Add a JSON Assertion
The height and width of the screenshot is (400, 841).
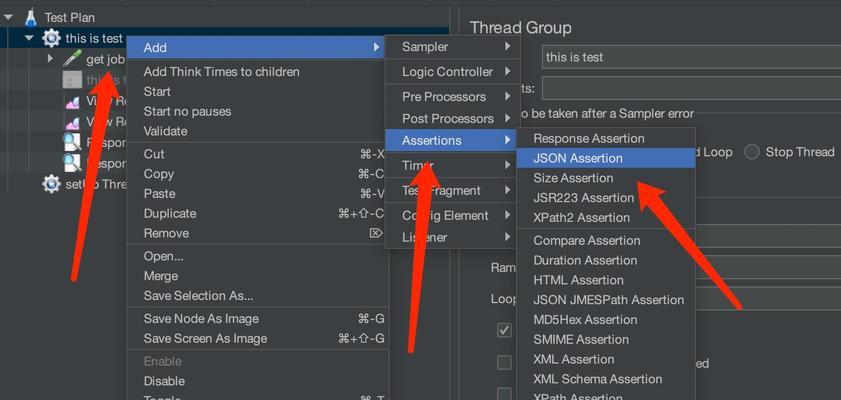point(606,158)
